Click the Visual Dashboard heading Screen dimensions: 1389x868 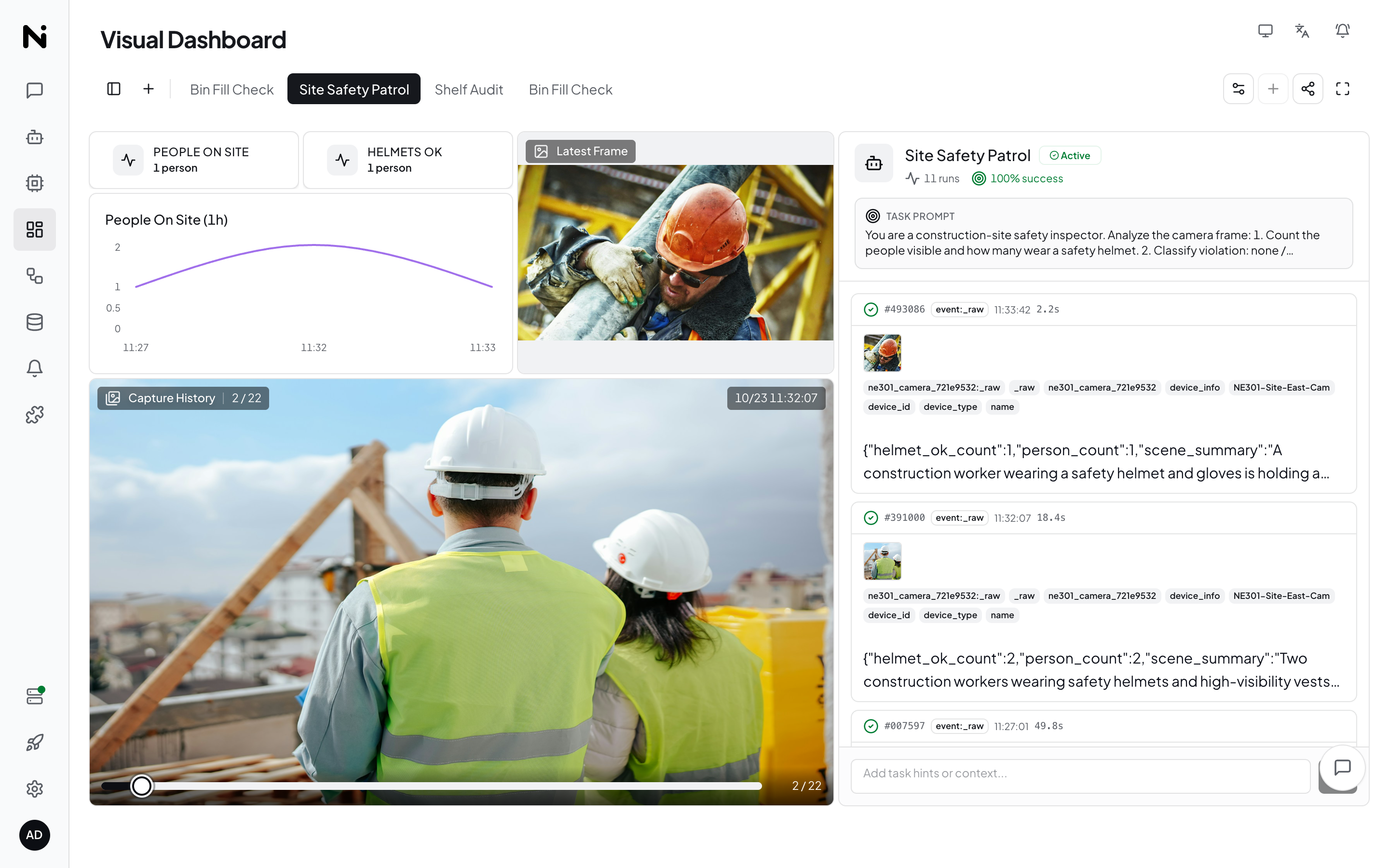click(193, 40)
